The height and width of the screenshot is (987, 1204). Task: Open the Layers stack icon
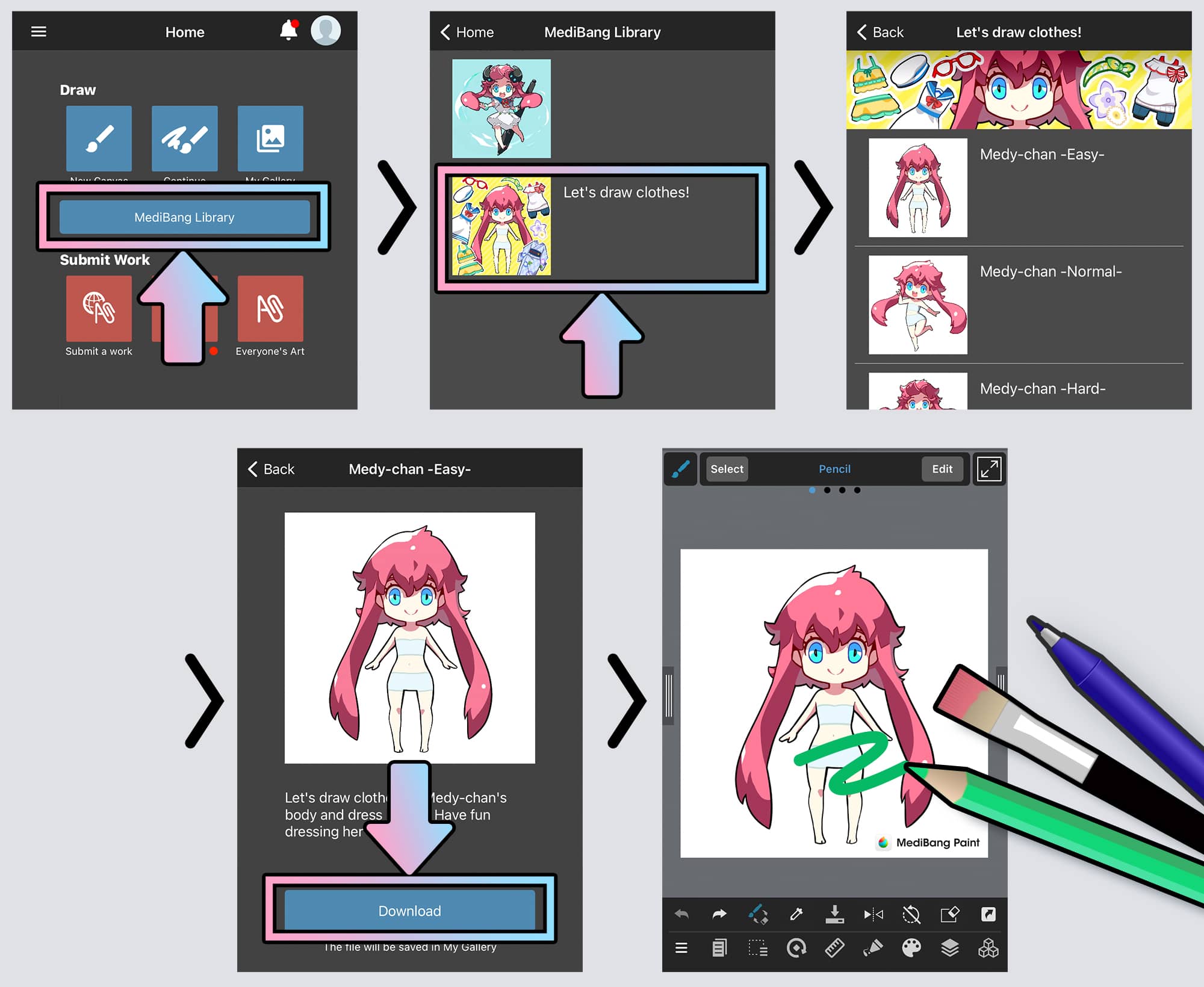pyautogui.click(x=950, y=948)
